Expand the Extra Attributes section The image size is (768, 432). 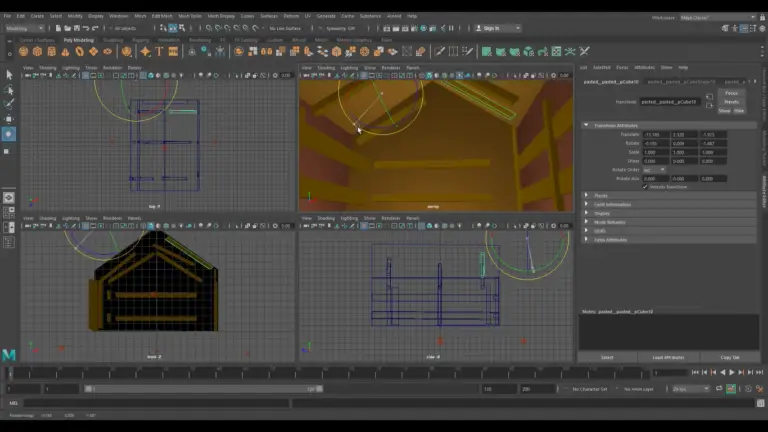(586, 240)
